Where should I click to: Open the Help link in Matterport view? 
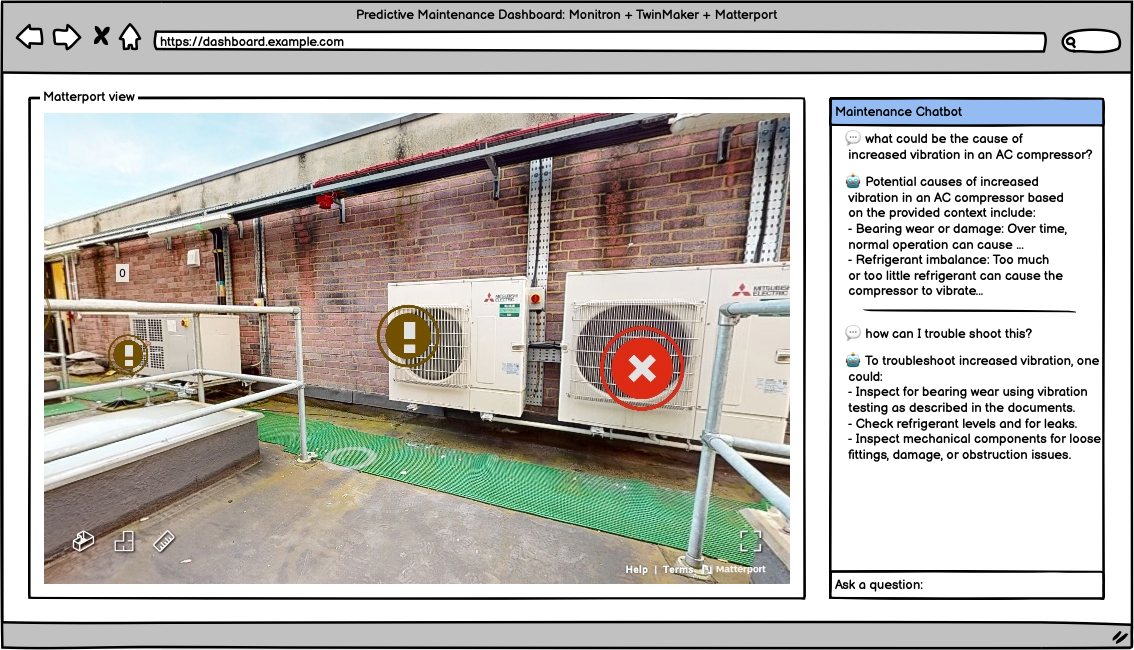point(636,570)
